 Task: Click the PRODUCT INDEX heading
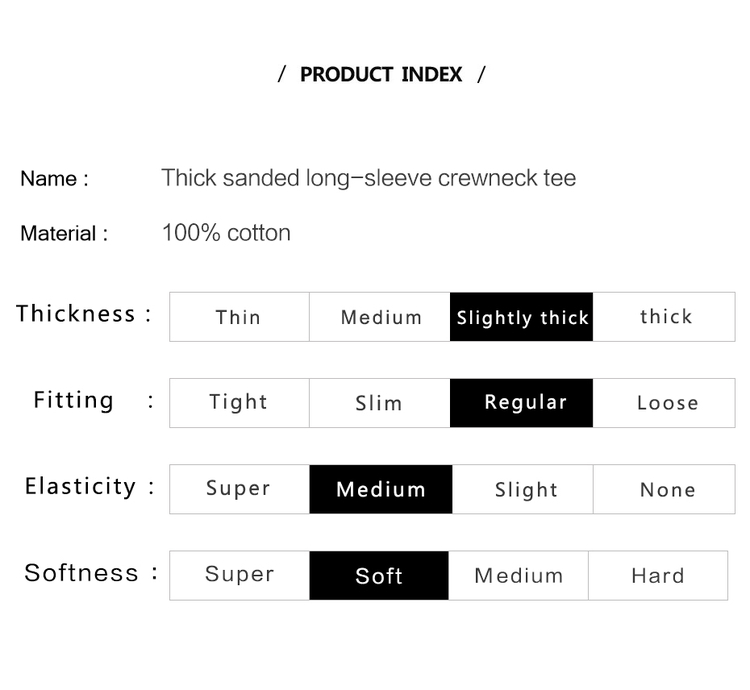coord(381,75)
